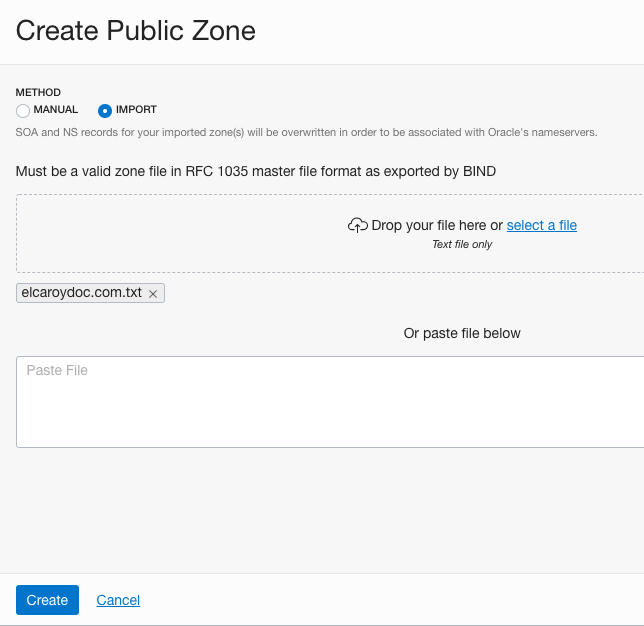Image resolution: width=644 pixels, height=626 pixels.
Task: Click the 'Create Public Zone' heading
Action: point(136,31)
